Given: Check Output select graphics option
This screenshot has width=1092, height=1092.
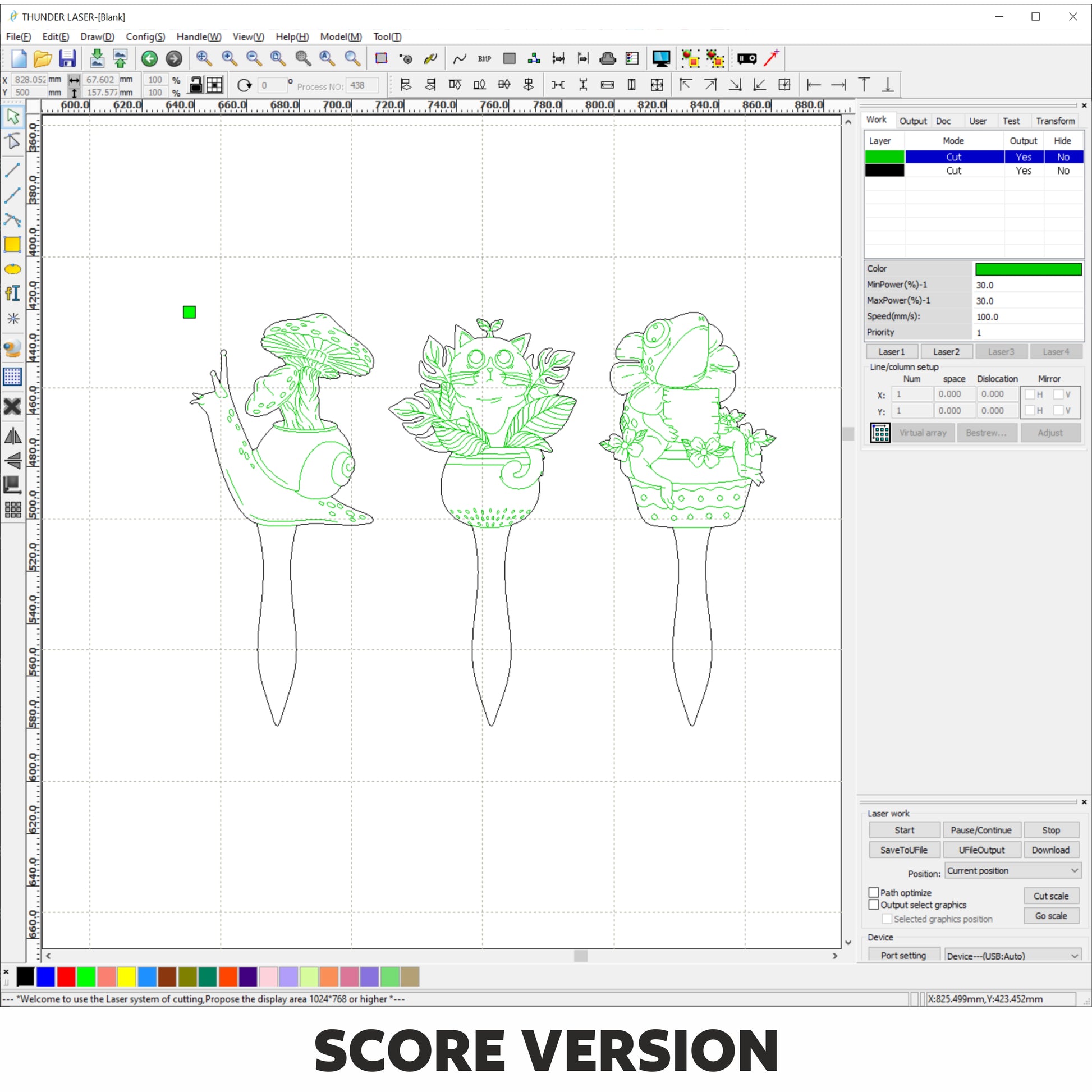Looking at the screenshot, I should (873, 905).
